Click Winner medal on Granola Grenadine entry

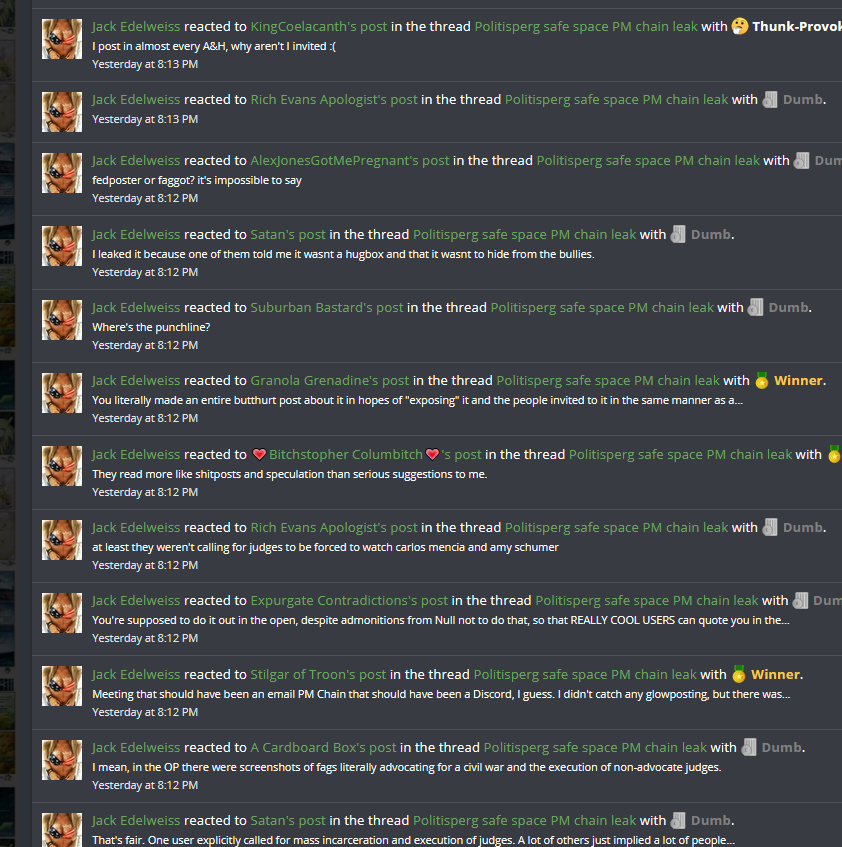[x=762, y=380]
